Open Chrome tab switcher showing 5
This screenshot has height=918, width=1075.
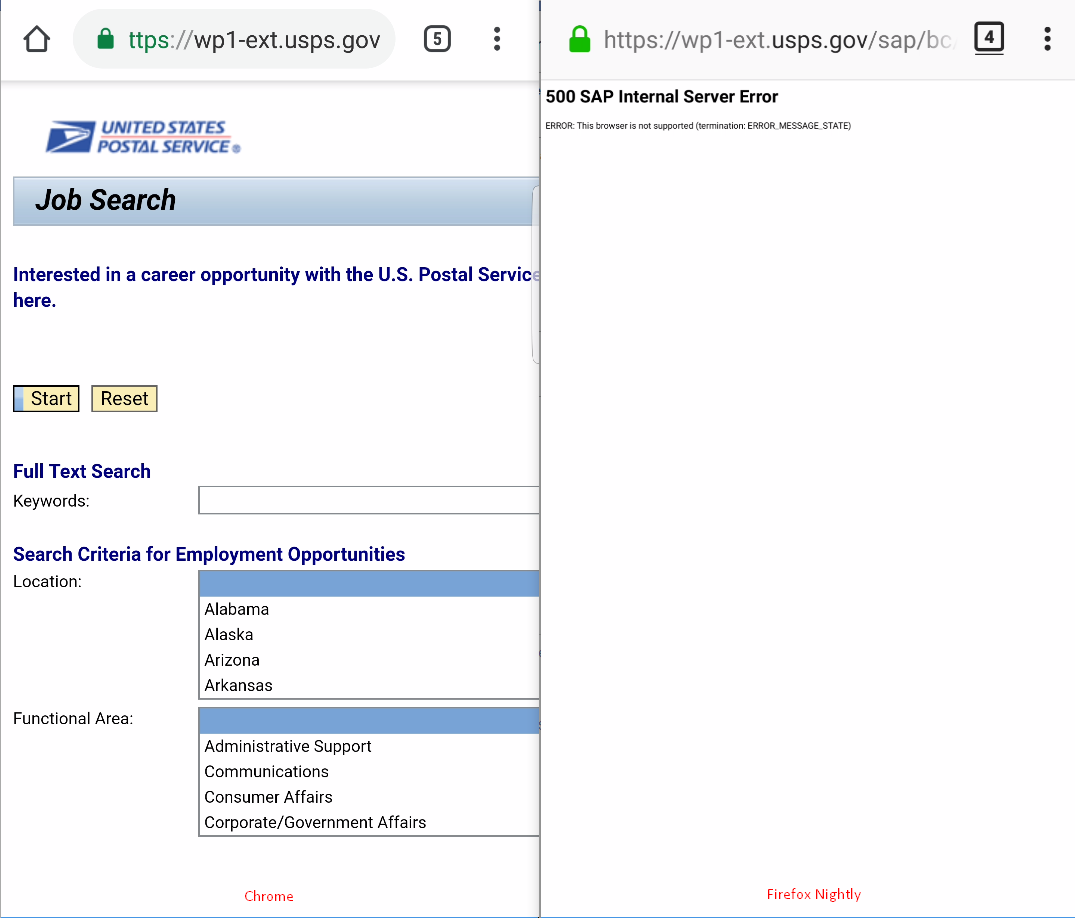click(437, 39)
